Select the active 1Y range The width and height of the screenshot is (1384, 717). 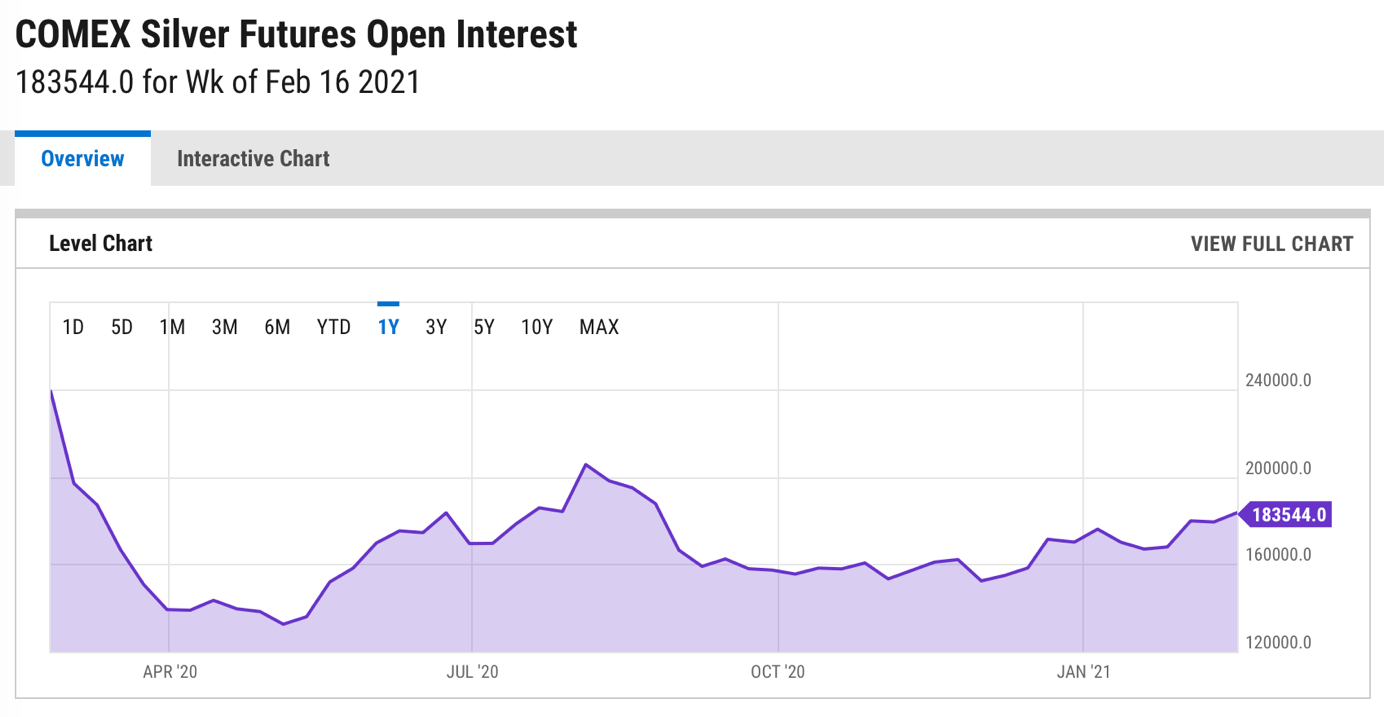[x=388, y=327]
